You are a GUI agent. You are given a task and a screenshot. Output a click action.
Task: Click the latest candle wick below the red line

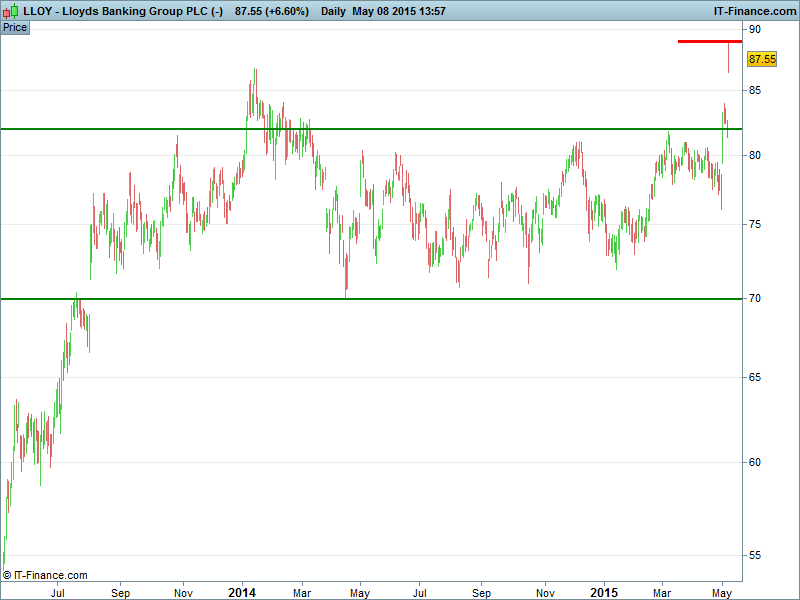coord(728,58)
